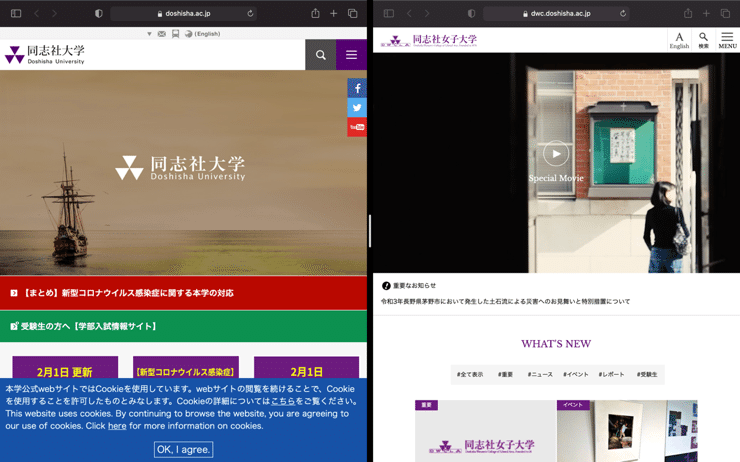Reload doshisha.ac.jp page

(250, 13)
